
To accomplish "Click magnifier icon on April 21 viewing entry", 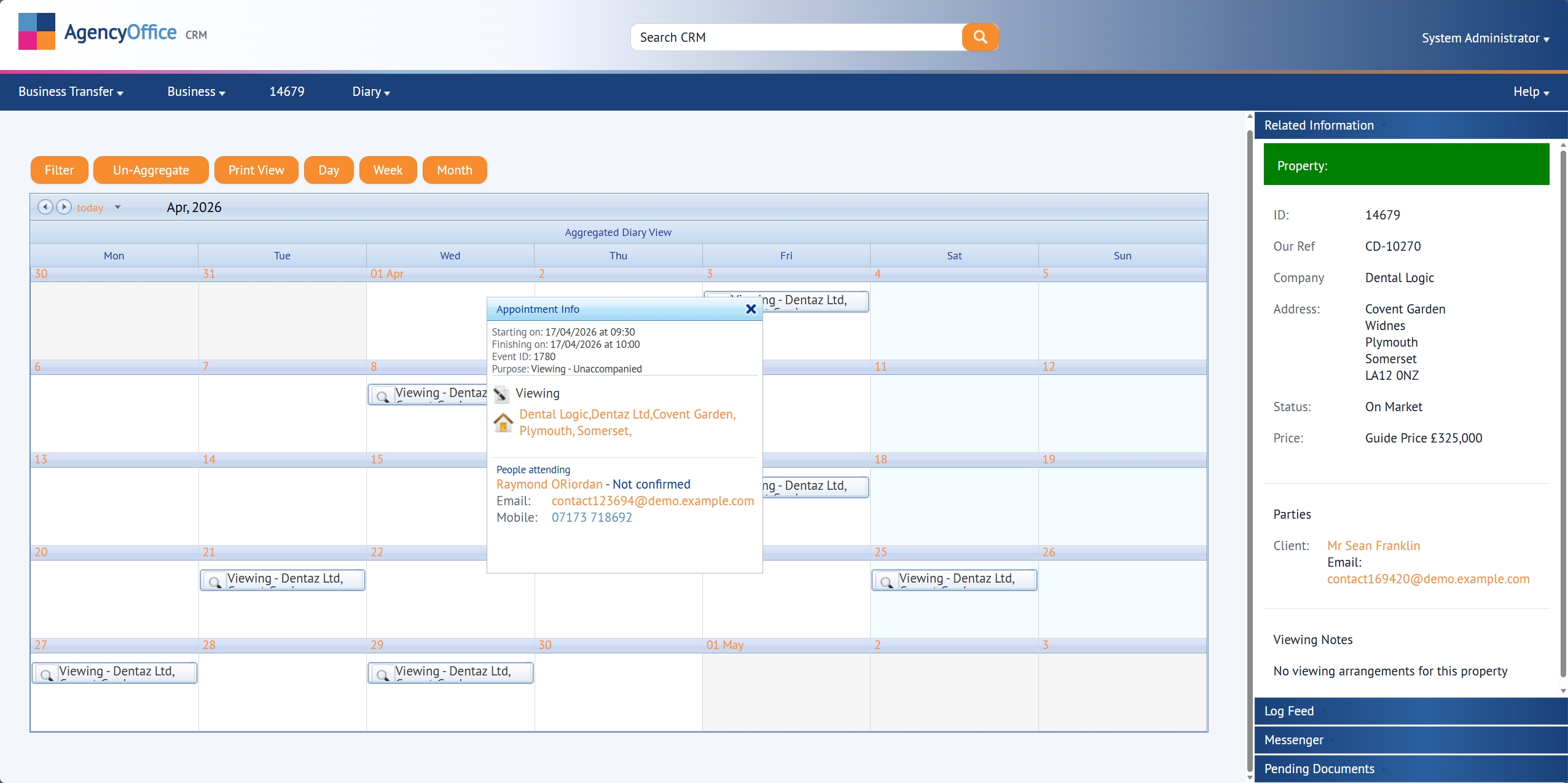I will (214, 582).
